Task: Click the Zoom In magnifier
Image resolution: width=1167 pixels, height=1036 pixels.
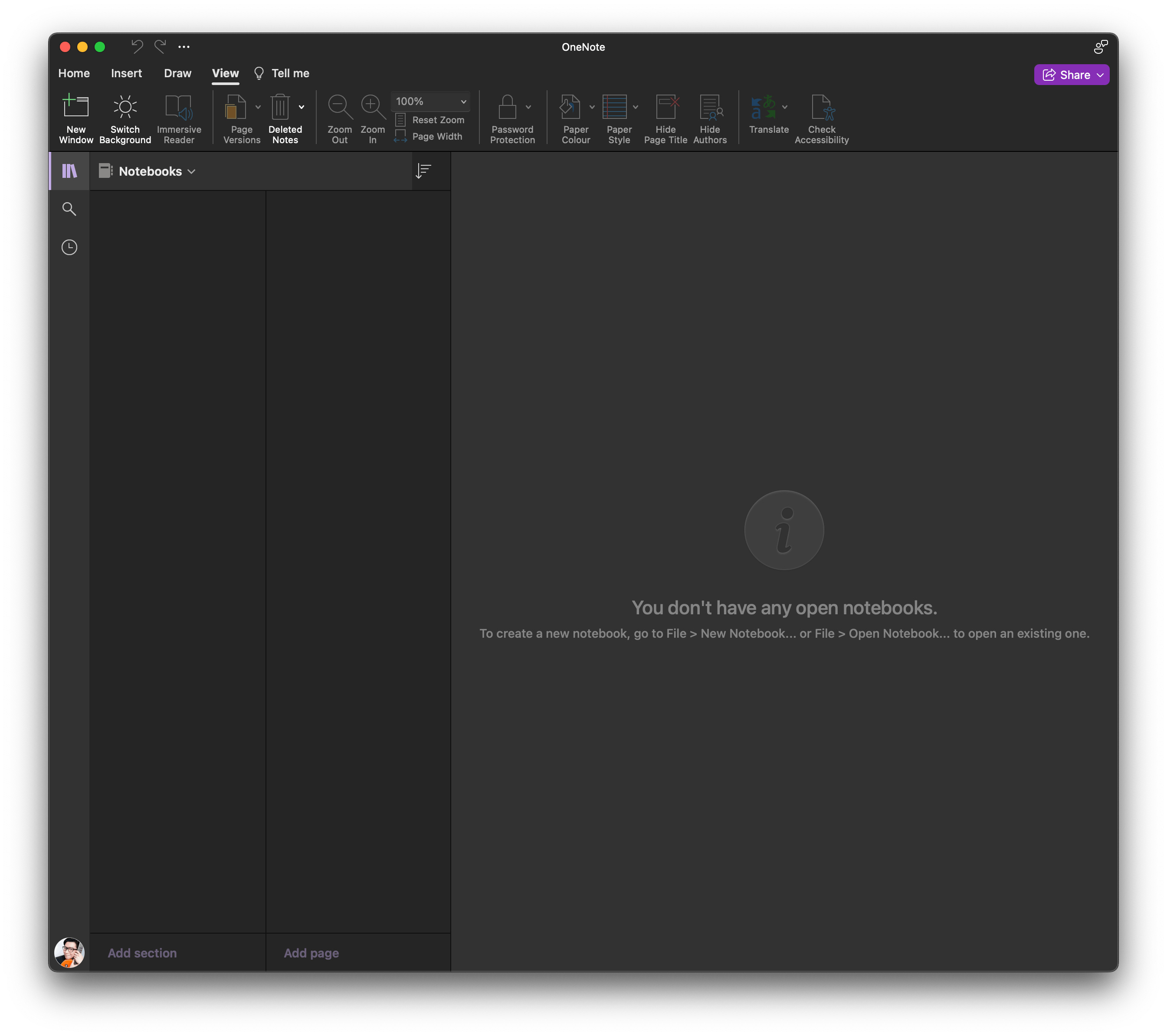Action: click(x=372, y=107)
